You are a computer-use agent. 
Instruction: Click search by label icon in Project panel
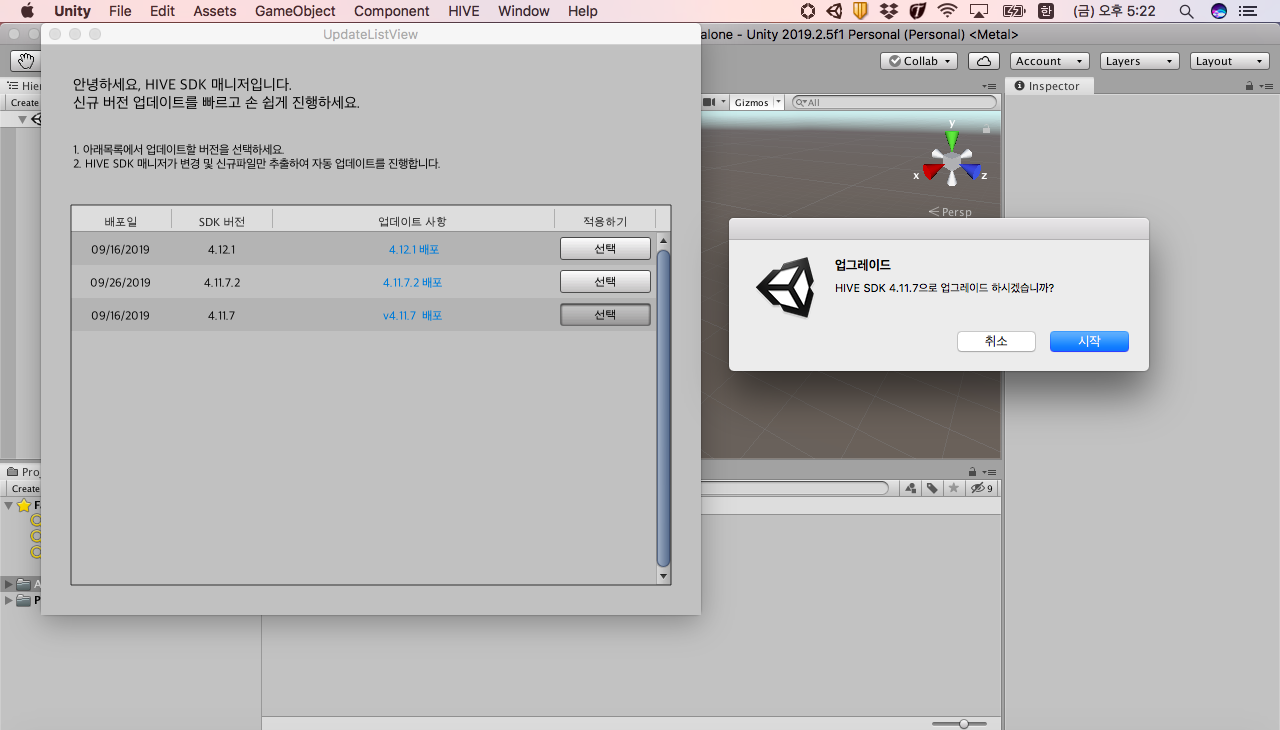point(932,488)
